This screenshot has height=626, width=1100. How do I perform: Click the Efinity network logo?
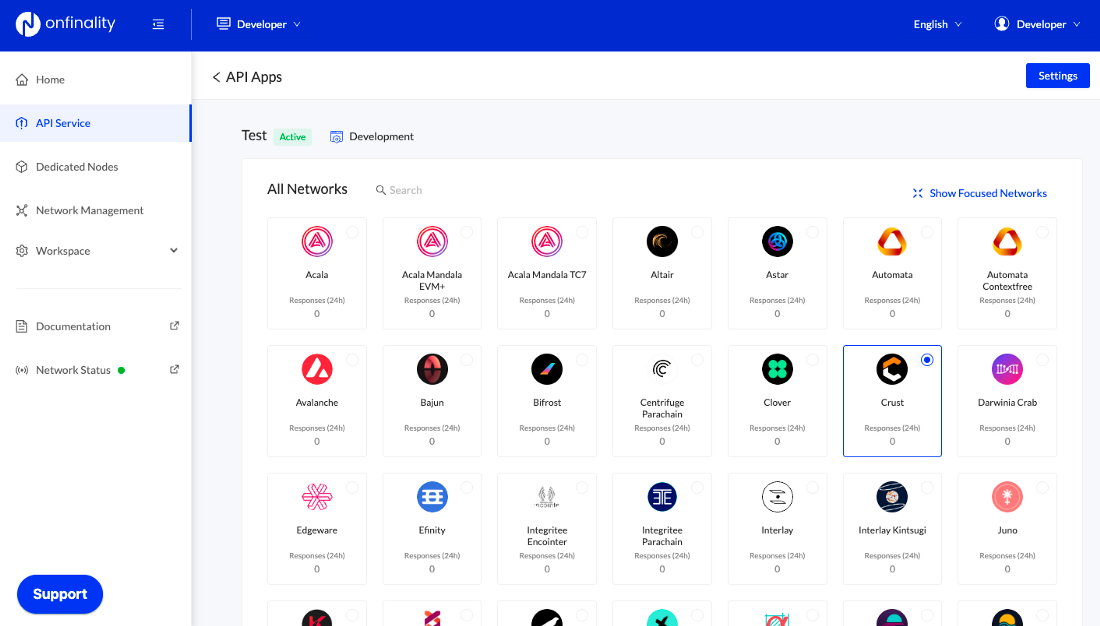pos(432,497)
